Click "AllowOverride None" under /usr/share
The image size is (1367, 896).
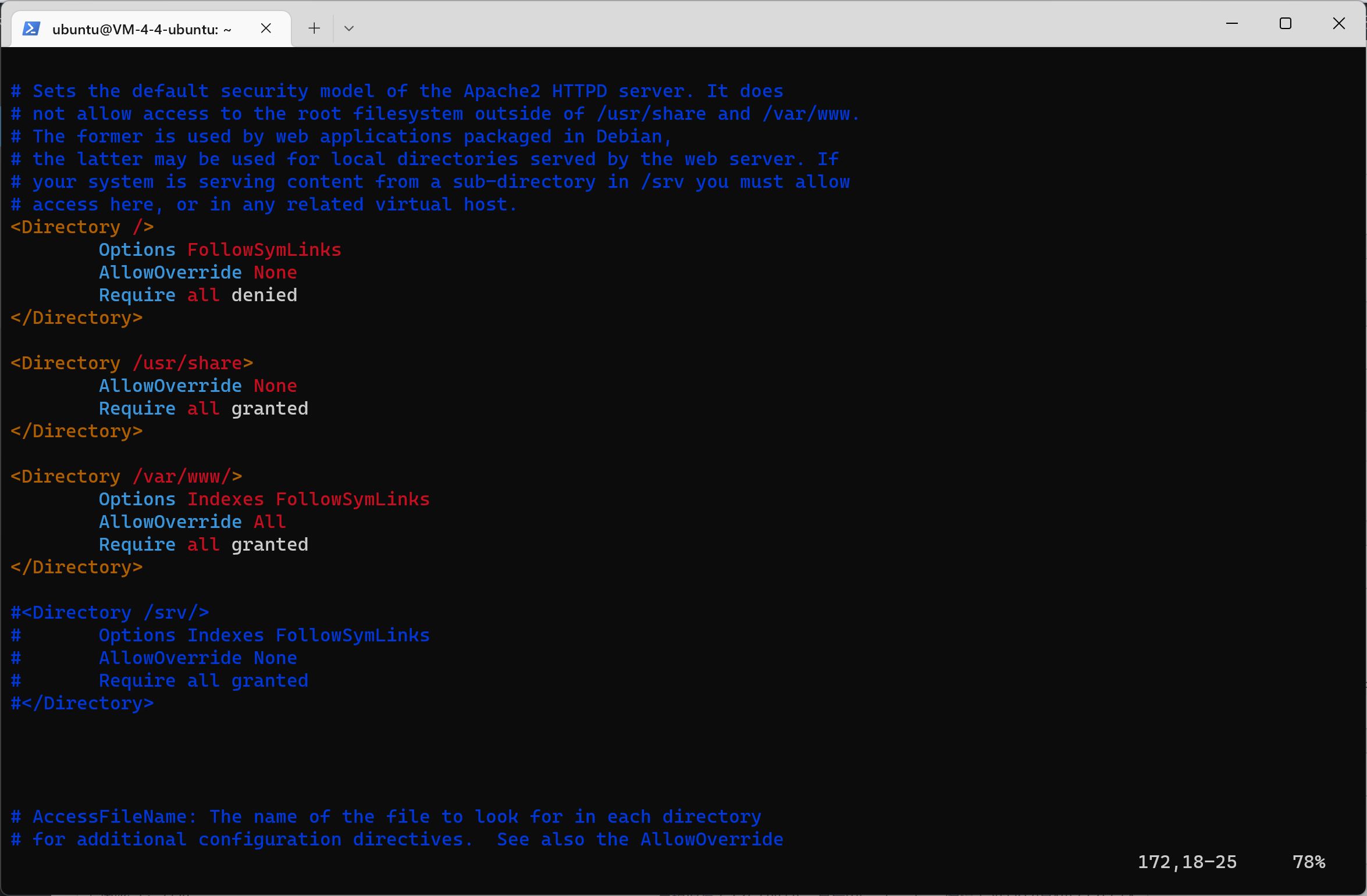pyautogui.click(x=198, y=385)
